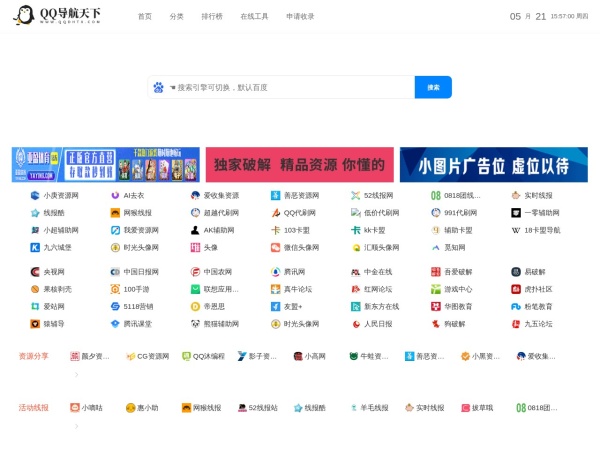The image size is (600, 450).
Task: Click the 5118营销 blue icon
Action: (x=115, y=307)
